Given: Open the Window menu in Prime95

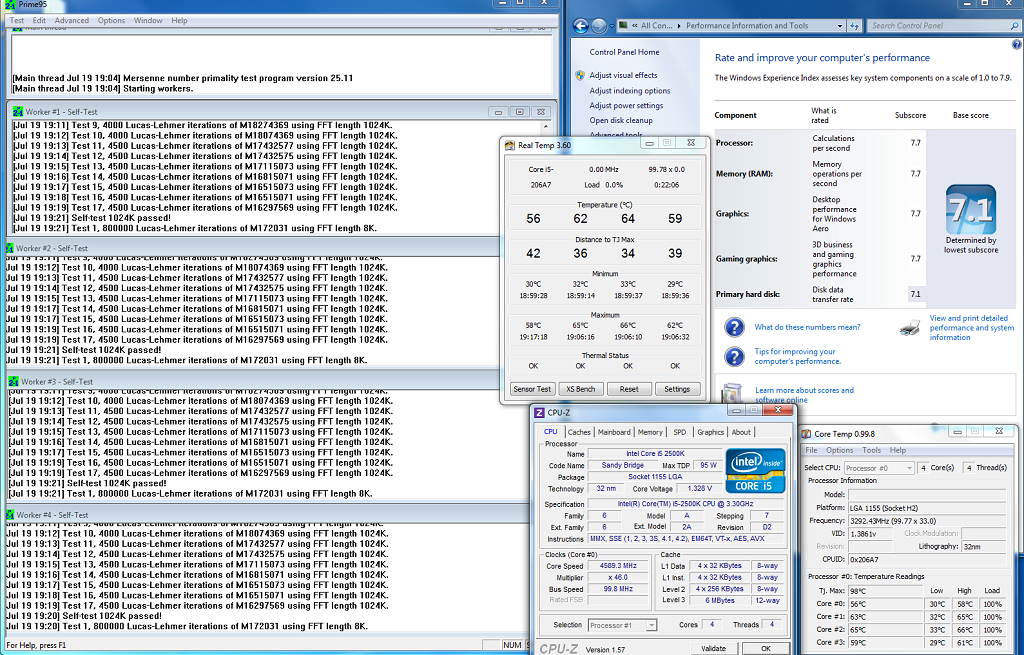Looking at the screenshot, I should coord(148,20).
